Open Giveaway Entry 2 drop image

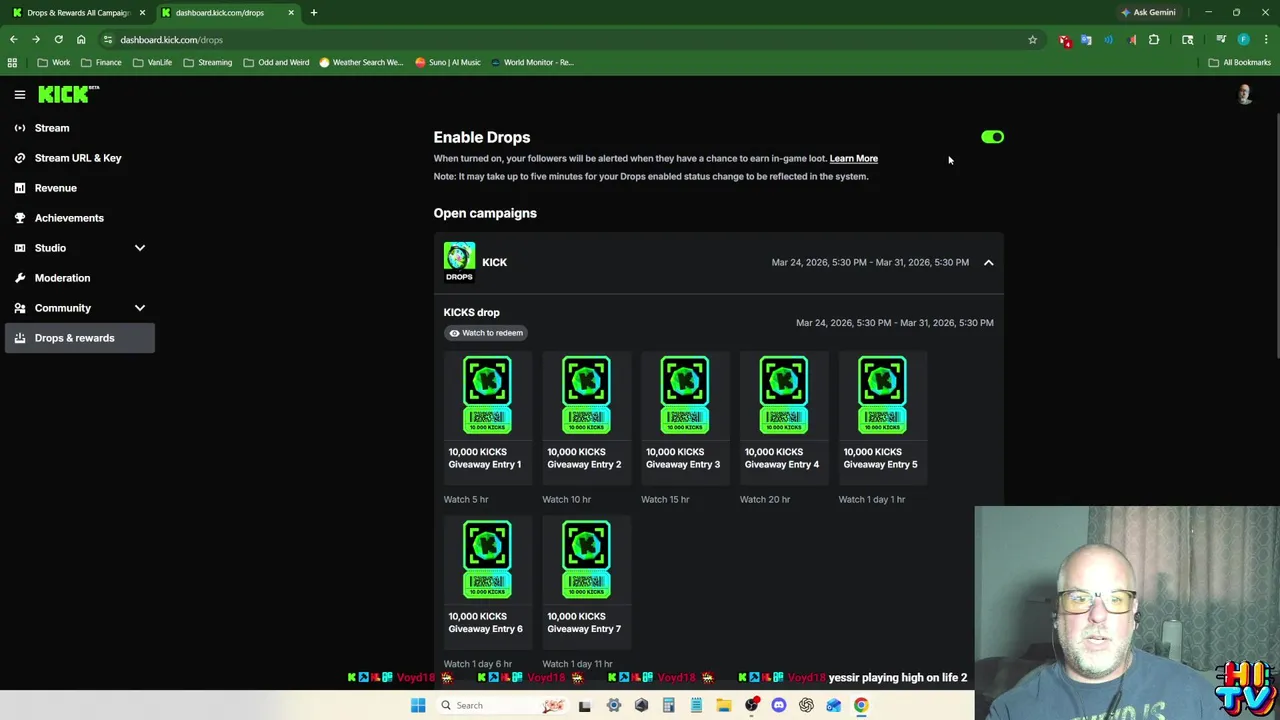click(586, 395)
